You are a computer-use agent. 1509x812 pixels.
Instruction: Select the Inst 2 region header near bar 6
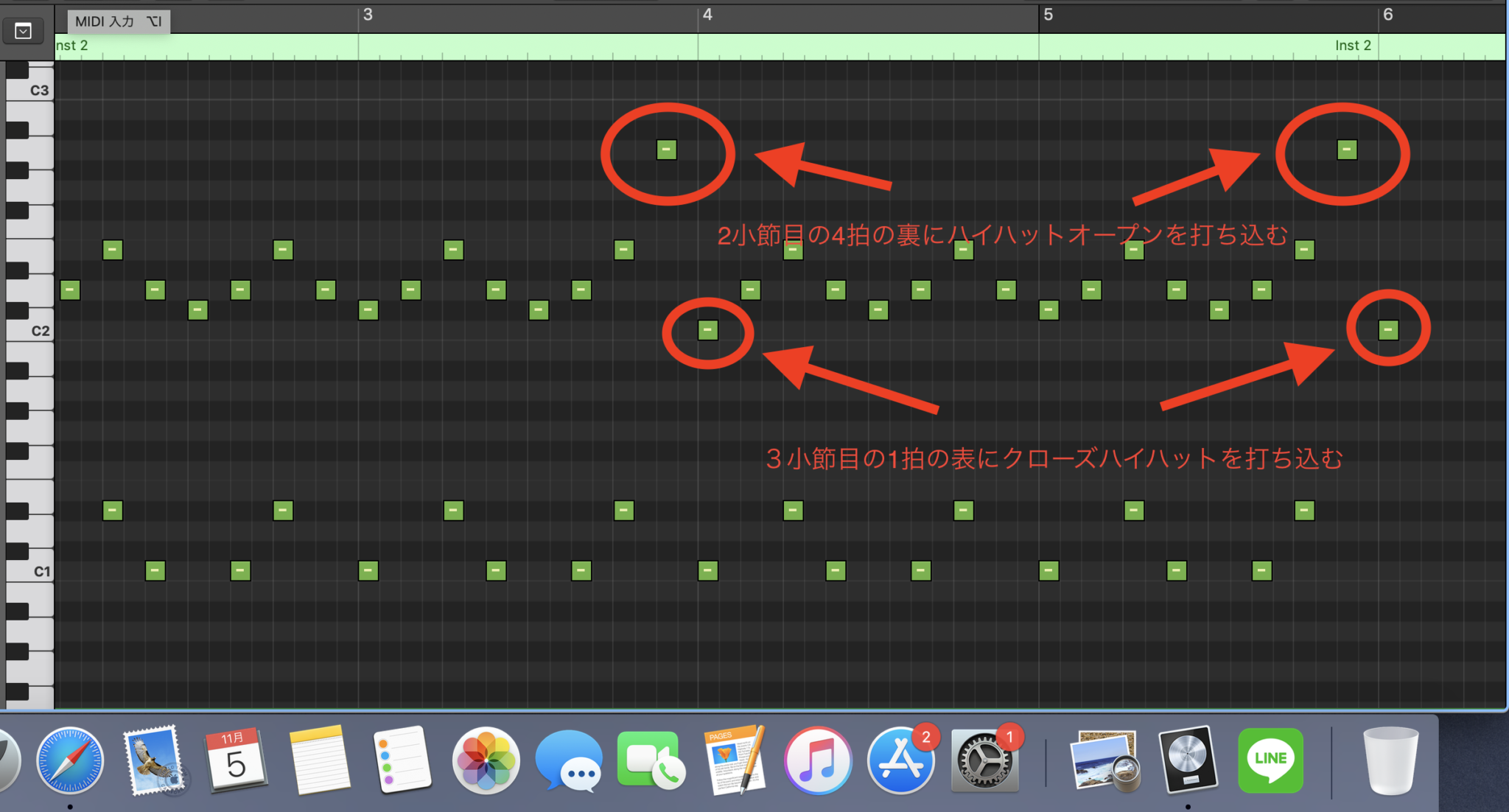[x=1353, y=45]
